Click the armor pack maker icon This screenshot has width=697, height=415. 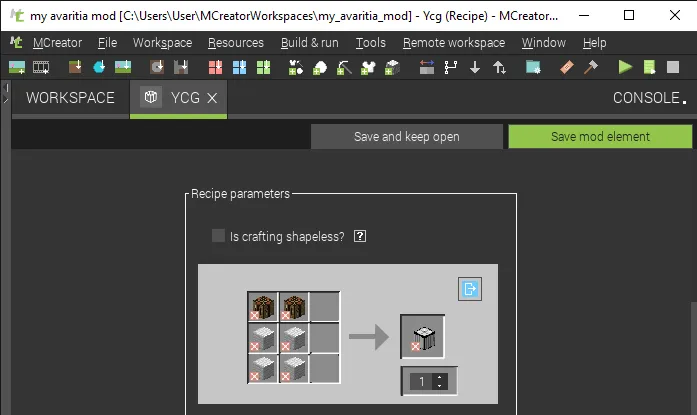click(x=368, y=68)
